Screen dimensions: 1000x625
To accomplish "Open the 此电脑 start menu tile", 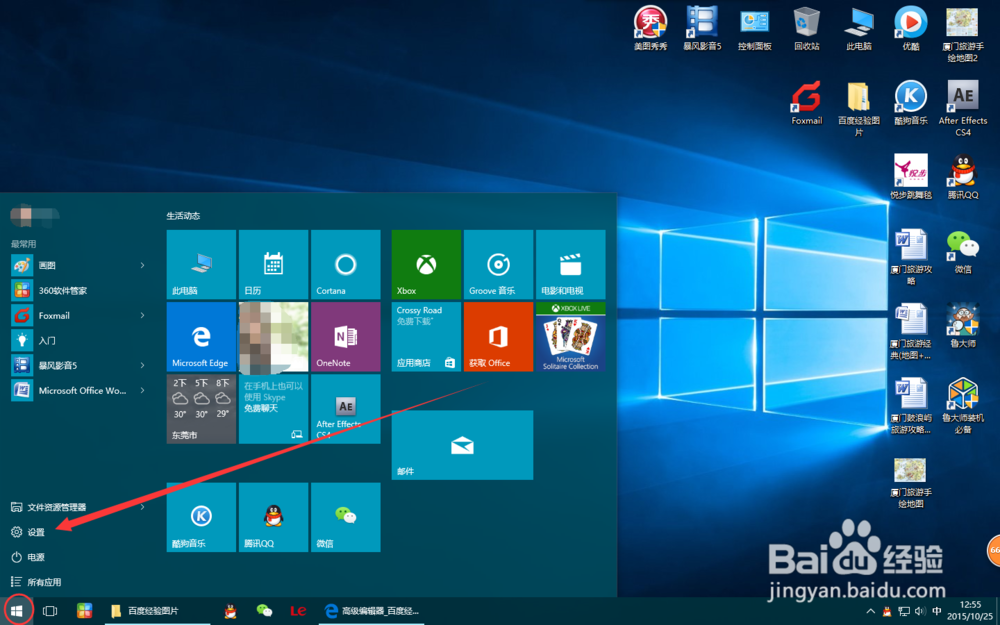I will pyautogui.click(x=201, y=265).
